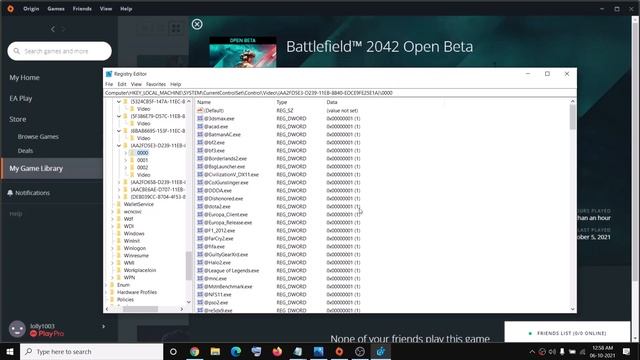Click the tree horizontal scrollbar thumb
The height and width of the screenshot is (360, 640).
click(x=140, y=309)
